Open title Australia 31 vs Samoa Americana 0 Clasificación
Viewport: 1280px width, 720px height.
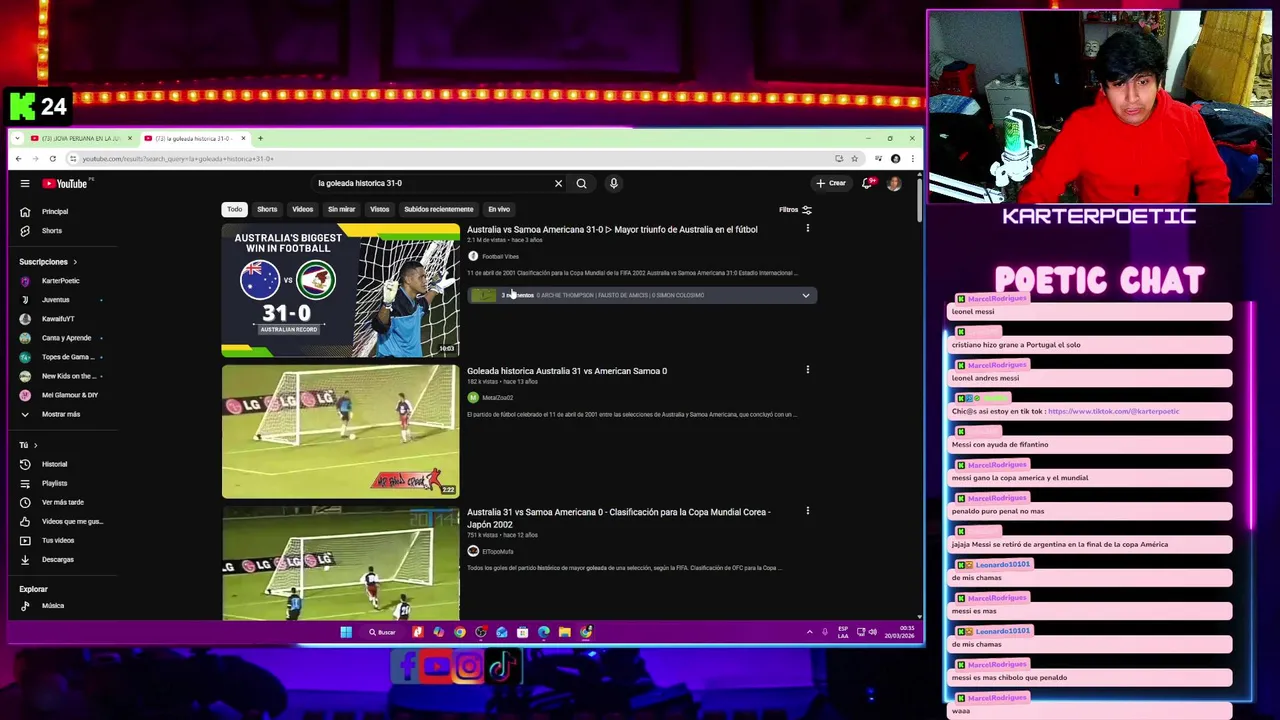(618, 518)
